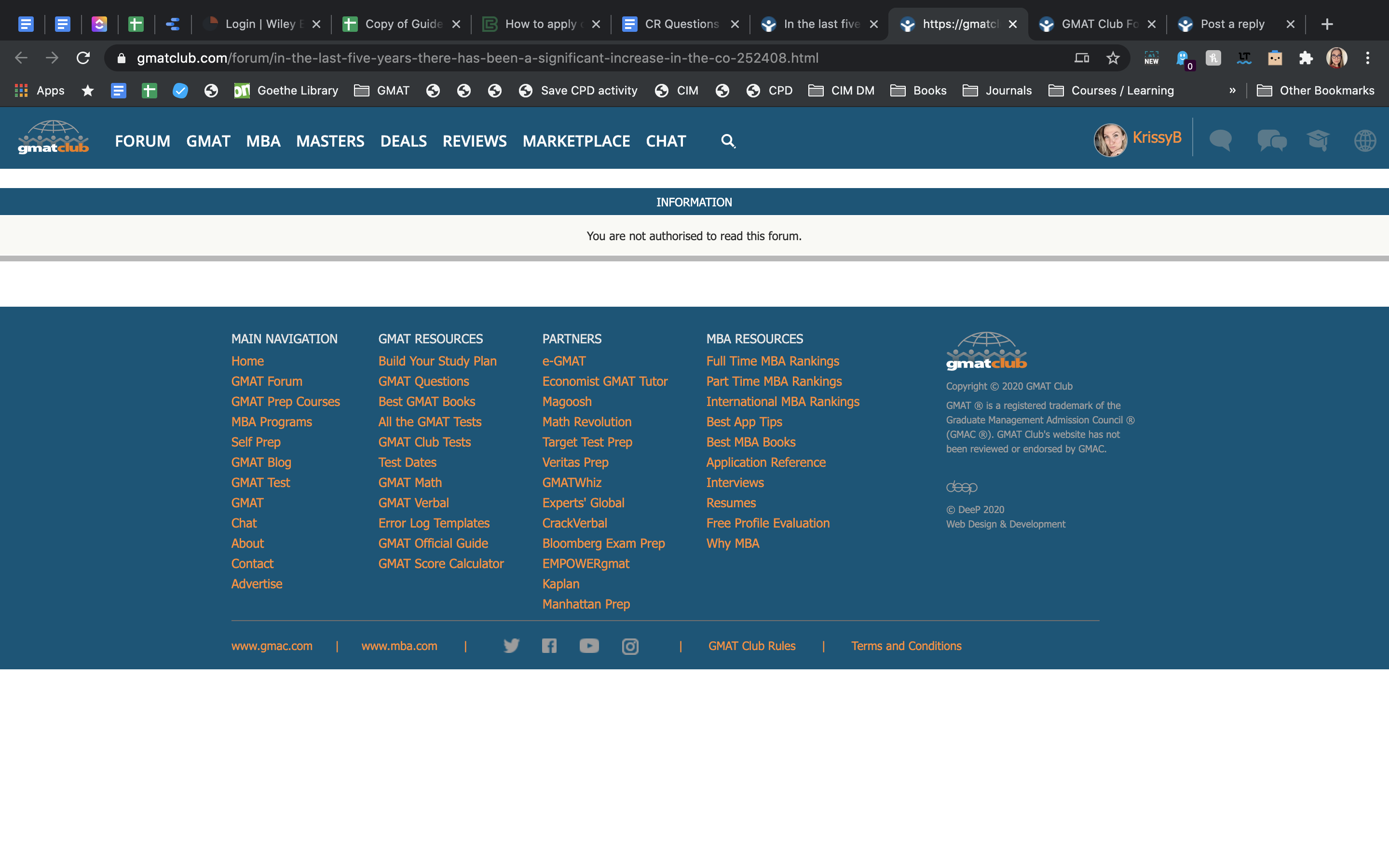Image resolution: width=1389 pixels, height=868 pixels.
Task: Click the chevron to show overflow bookmarks
Action: [1232, 90]
